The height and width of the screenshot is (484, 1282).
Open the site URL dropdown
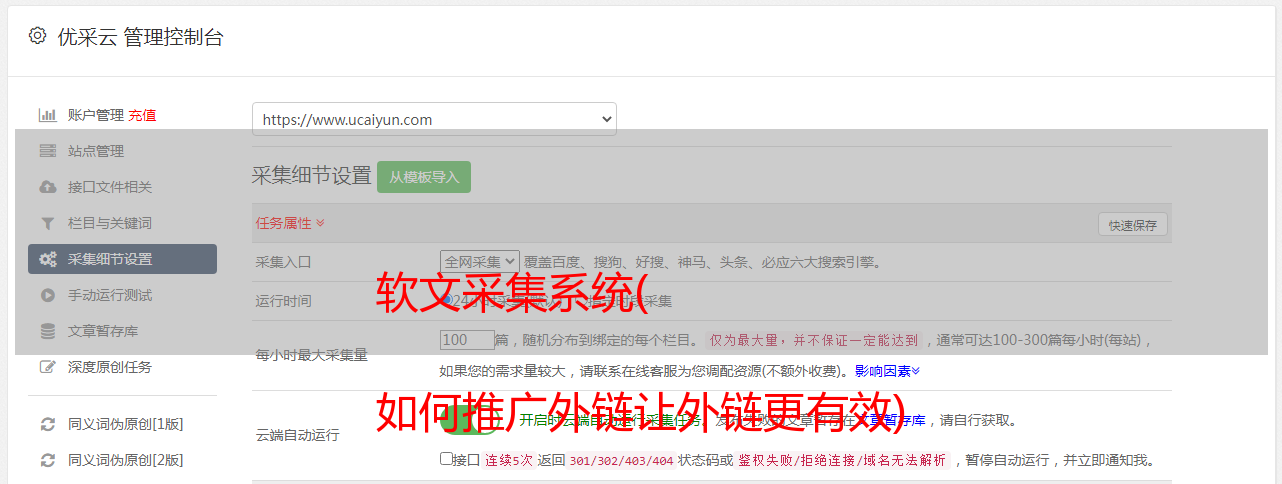[x=434, y=119]
